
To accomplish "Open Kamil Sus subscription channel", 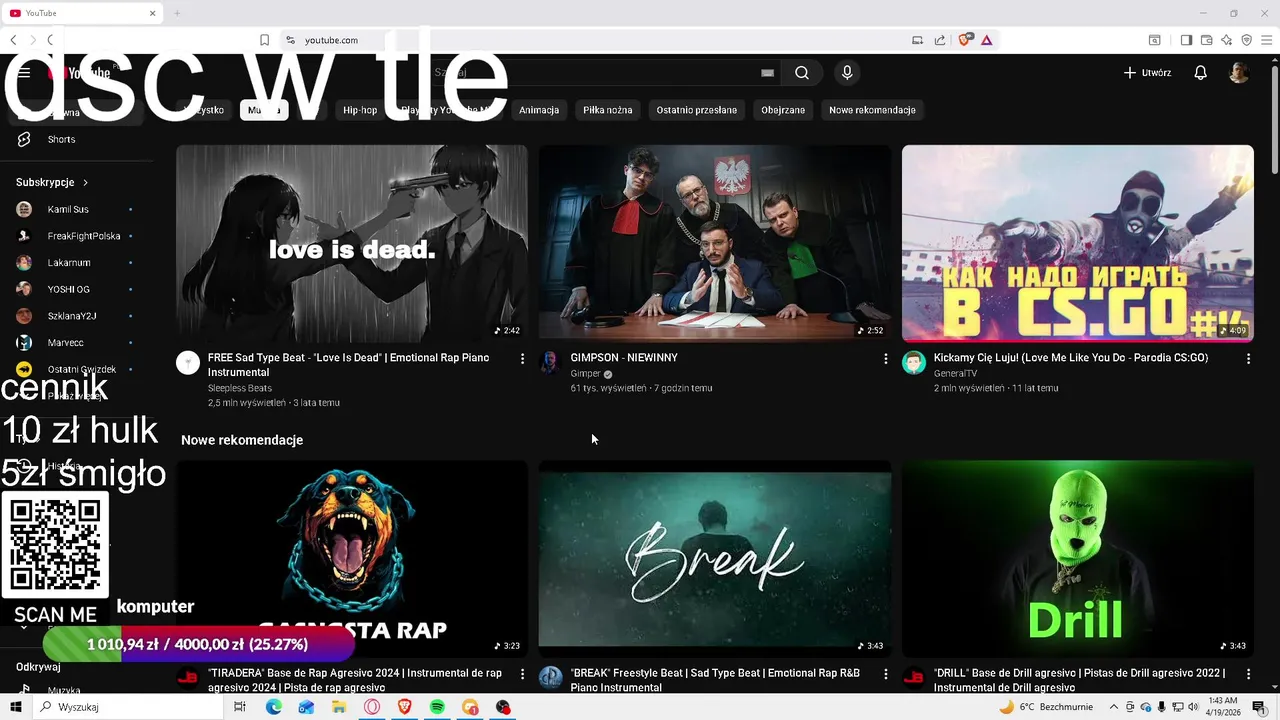I will [68, 209].
